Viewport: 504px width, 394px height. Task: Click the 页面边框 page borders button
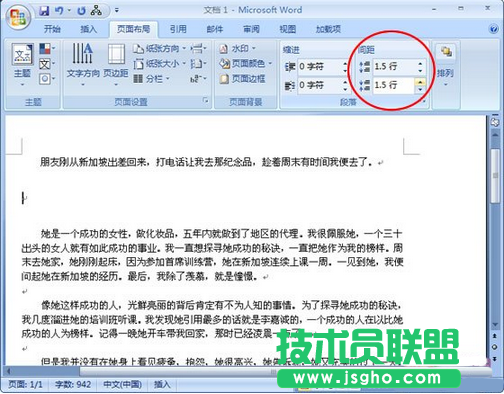click(243, 79)
